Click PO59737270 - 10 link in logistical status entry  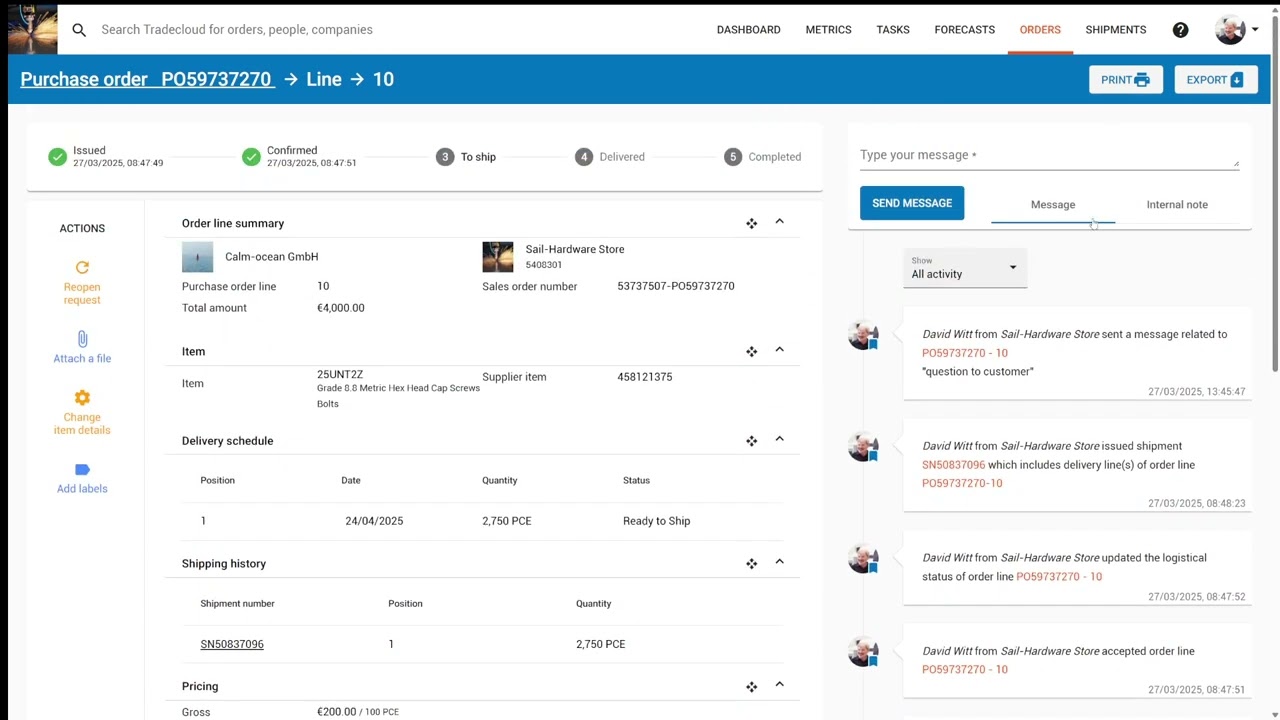point(1059,577)
